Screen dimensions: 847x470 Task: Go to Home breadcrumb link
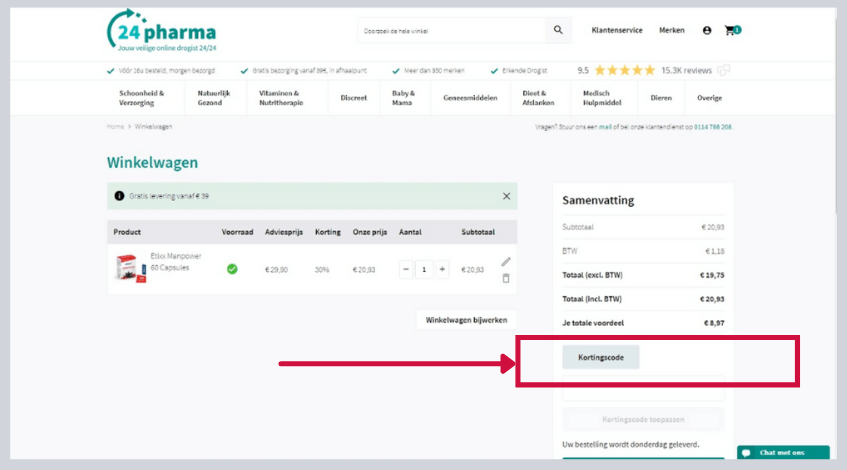[115, 127]
